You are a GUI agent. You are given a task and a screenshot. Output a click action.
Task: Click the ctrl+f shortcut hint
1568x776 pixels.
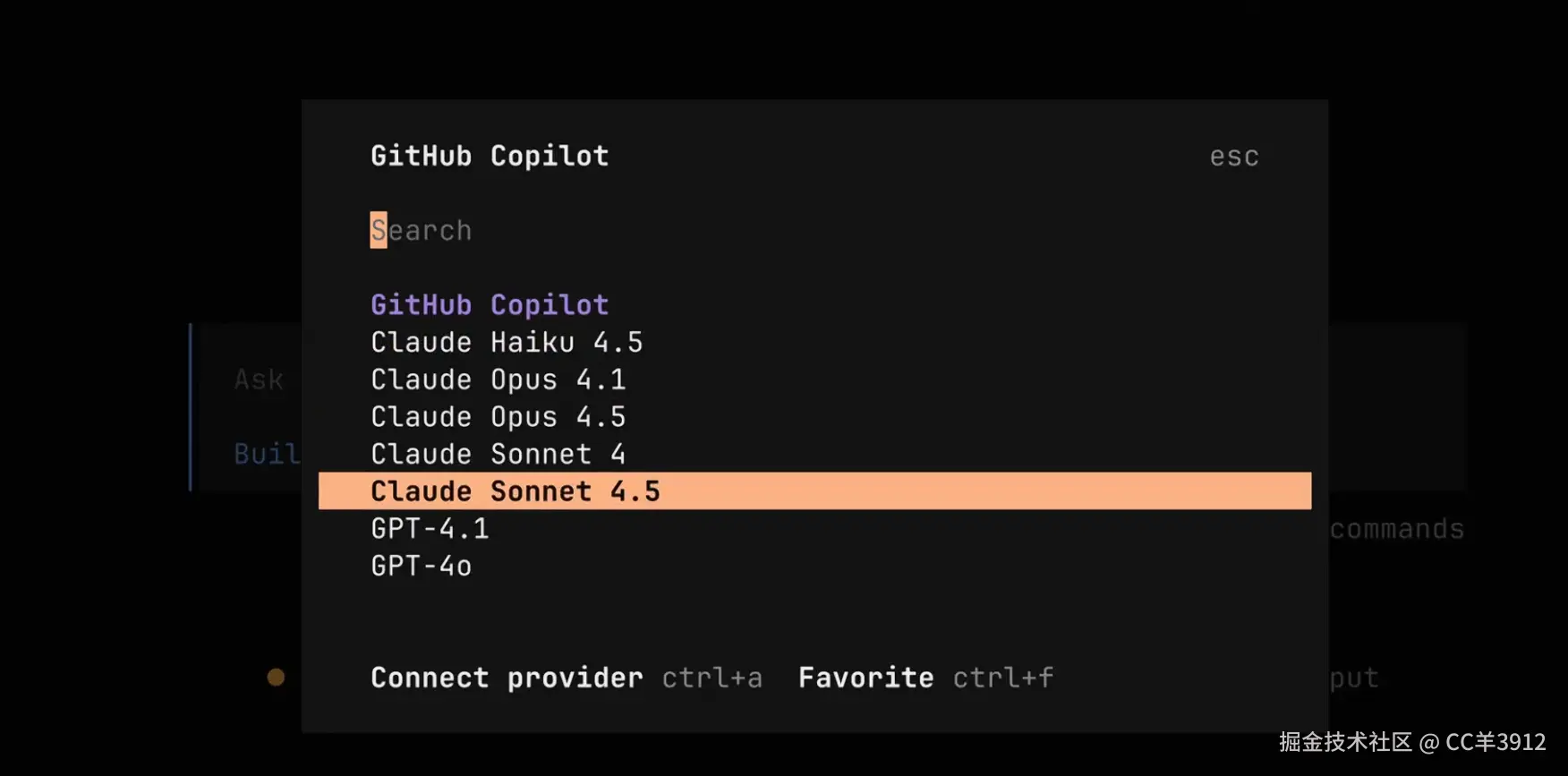[x=1002, y=678]
